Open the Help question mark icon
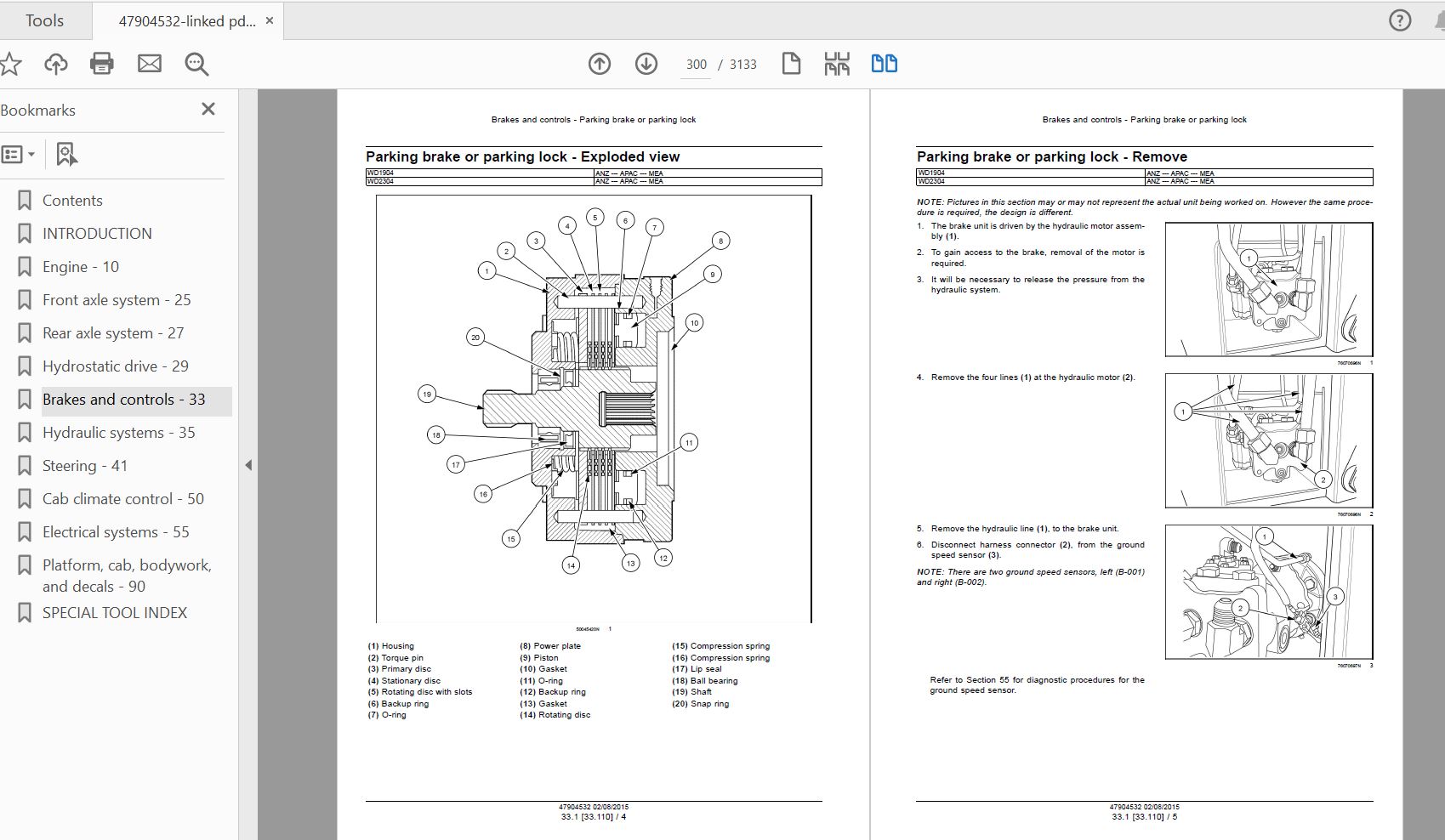1445x840 pixels. click(1400, 21)
